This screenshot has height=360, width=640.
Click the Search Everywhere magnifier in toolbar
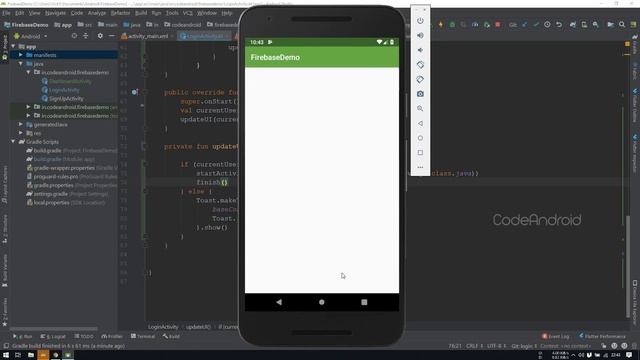point(622,25)
